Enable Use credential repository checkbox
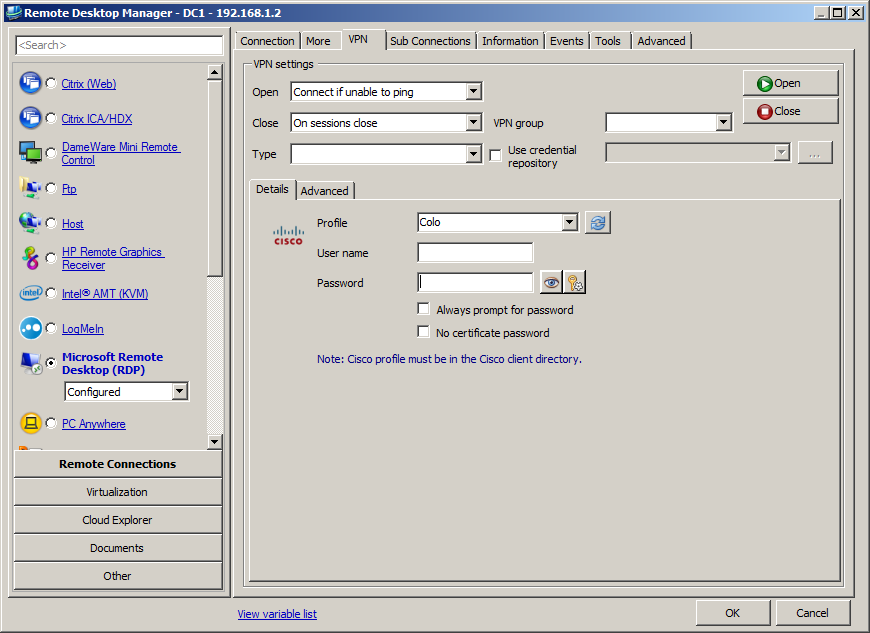This screenshot has height=633, width=870. coord(495,156)
